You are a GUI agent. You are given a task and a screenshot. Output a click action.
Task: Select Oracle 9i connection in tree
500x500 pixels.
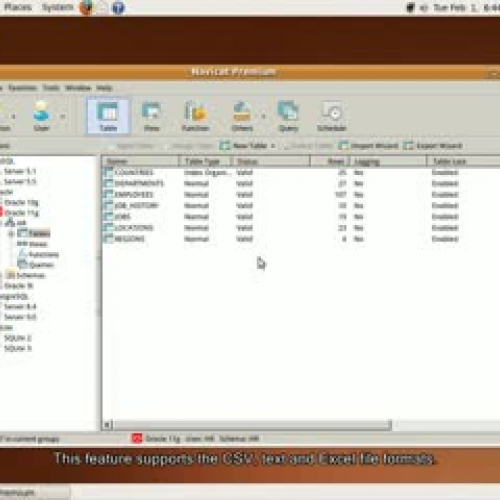pos(18,286)
